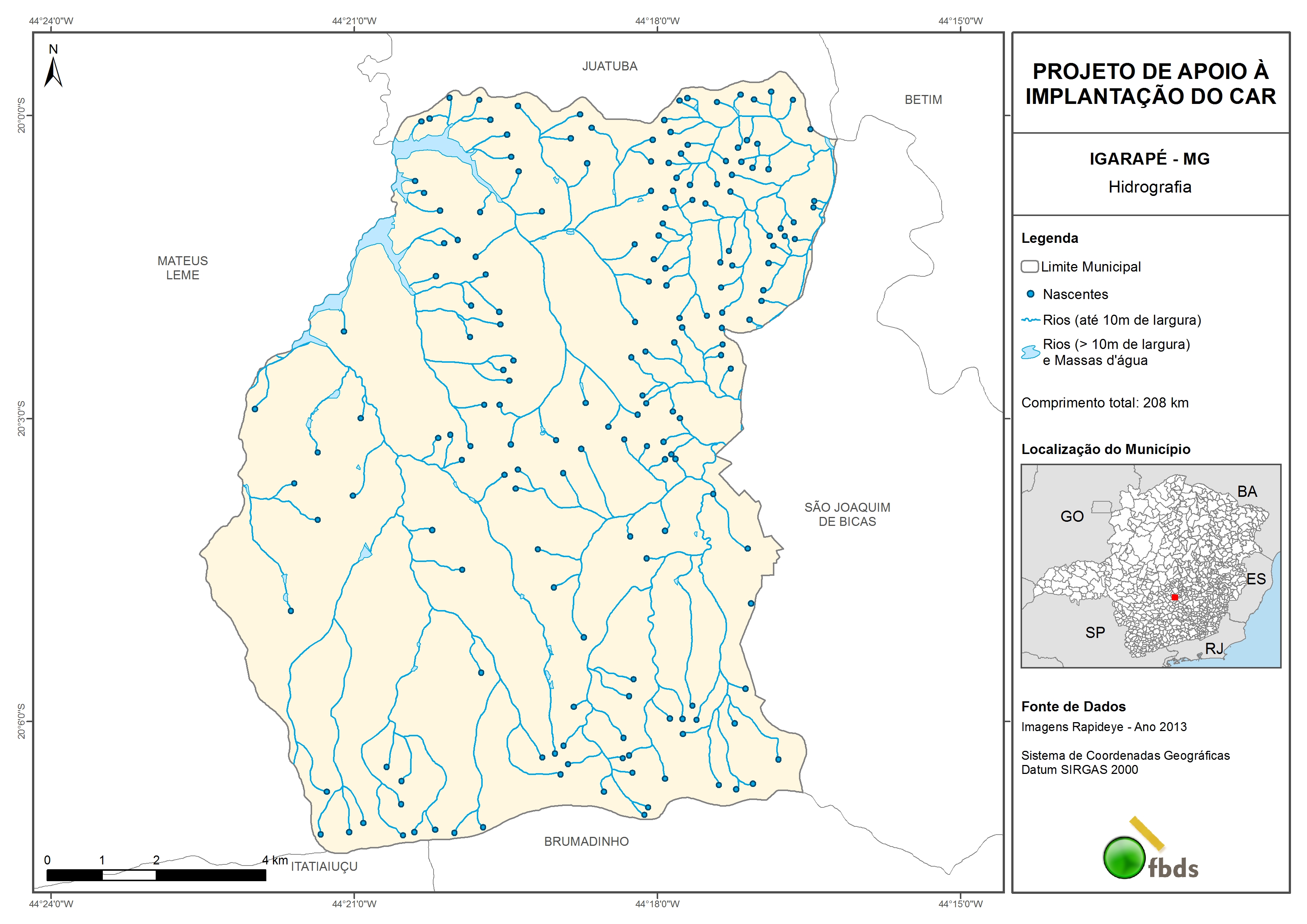Click the MATEUS LEME label
The height and width of the screenshot is (924, 1307).
click(183, 268)
